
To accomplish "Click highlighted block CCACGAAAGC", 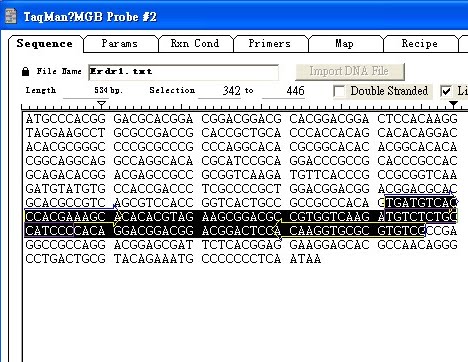I will (65, 217).
